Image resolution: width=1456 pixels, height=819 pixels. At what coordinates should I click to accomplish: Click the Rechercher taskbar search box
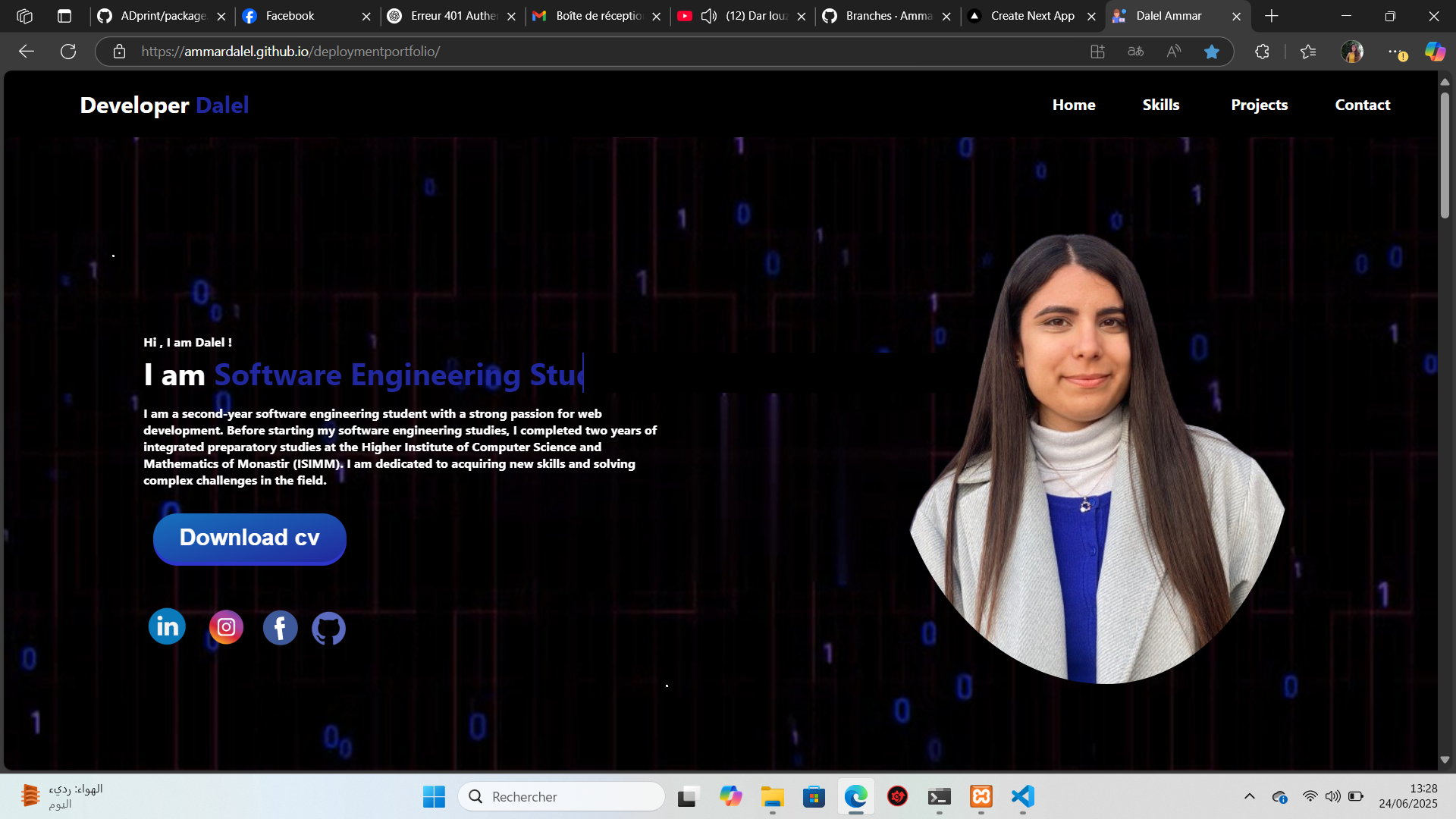(x=561, y=796)
